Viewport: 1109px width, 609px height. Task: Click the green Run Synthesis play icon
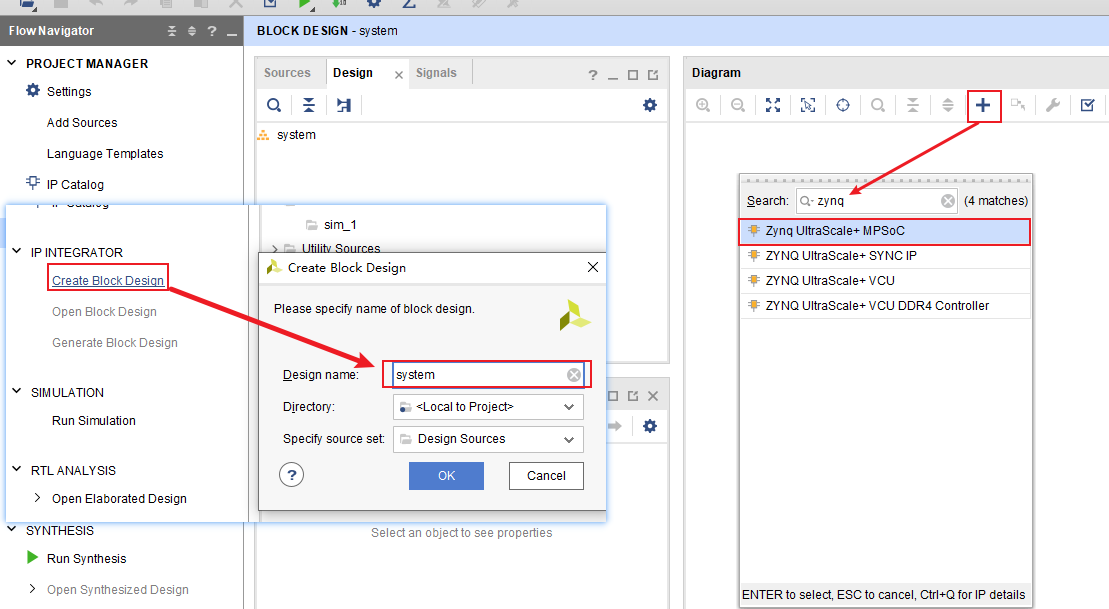pos(33,557)
